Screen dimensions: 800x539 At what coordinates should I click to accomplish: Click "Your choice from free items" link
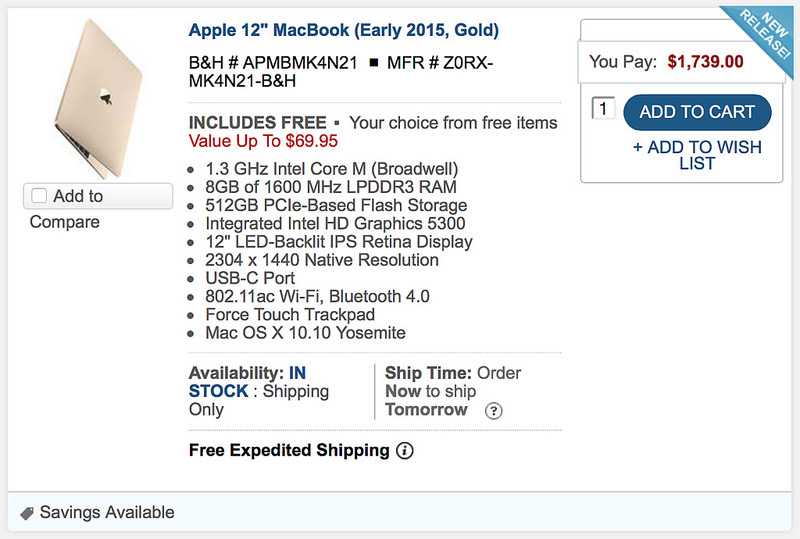point(453,123)
